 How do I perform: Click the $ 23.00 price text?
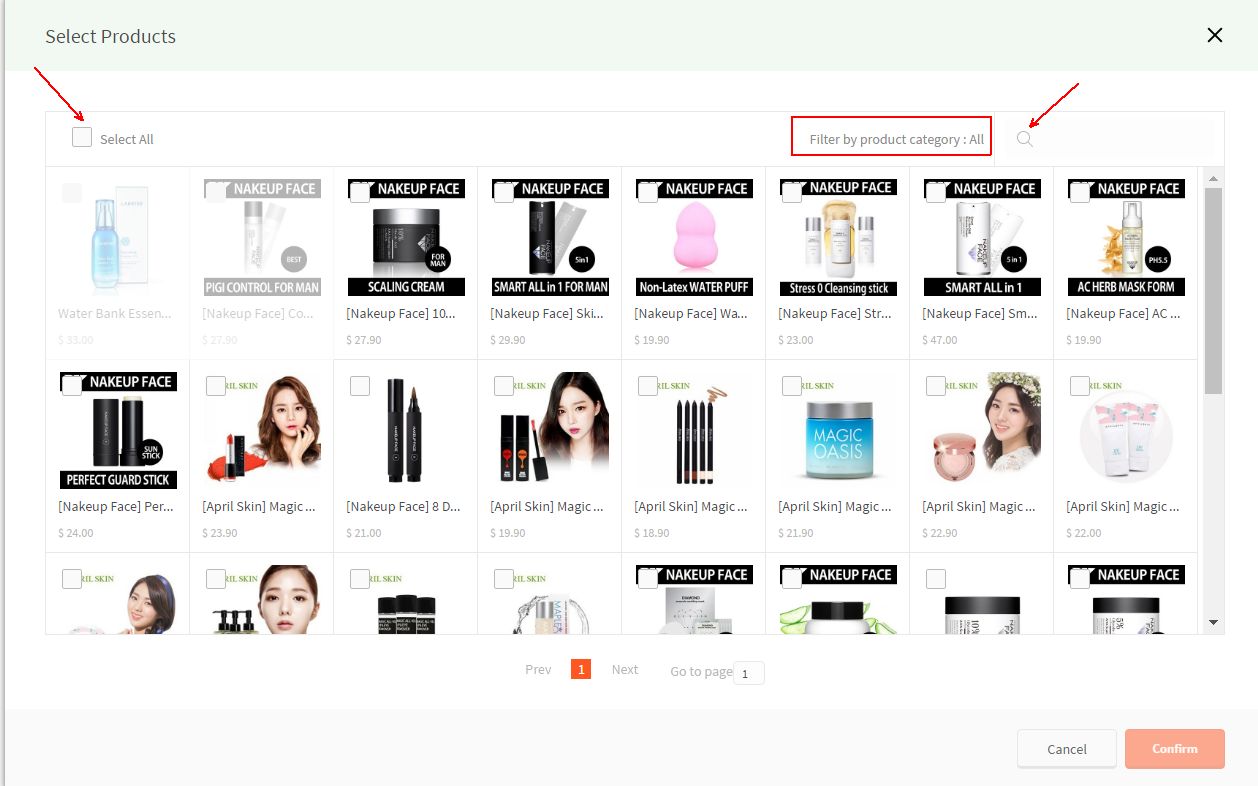pyautogui.click(x=796, y=340)
